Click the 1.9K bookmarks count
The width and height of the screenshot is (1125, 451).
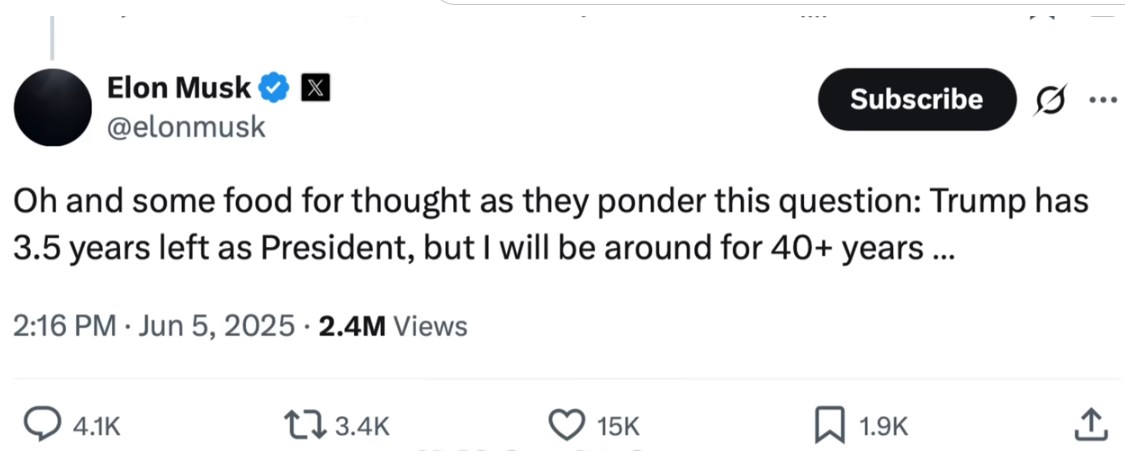883,427
